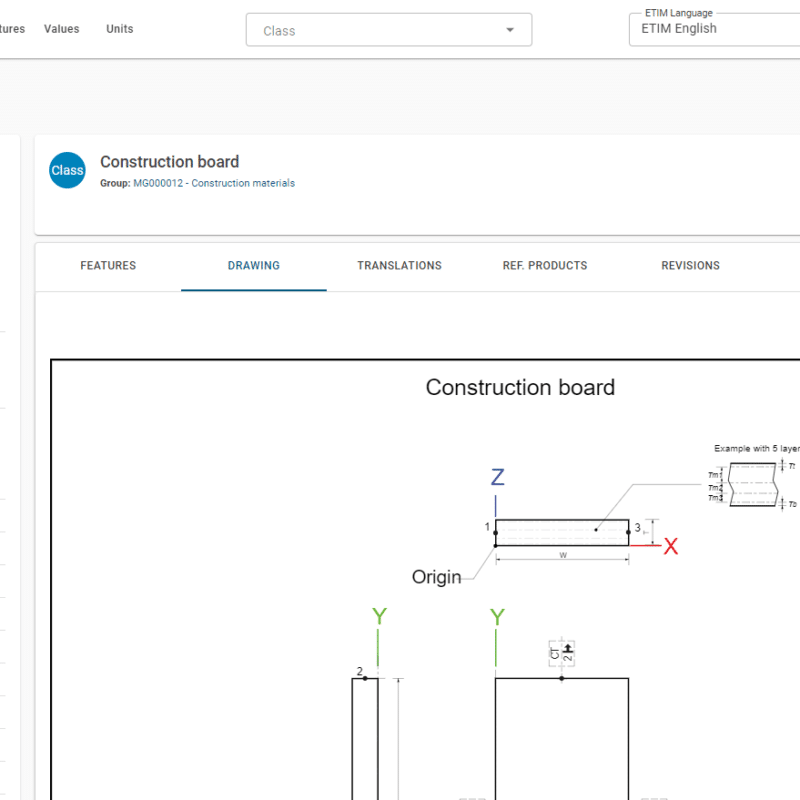Open the Class dropdown arrow

[510, 30]
